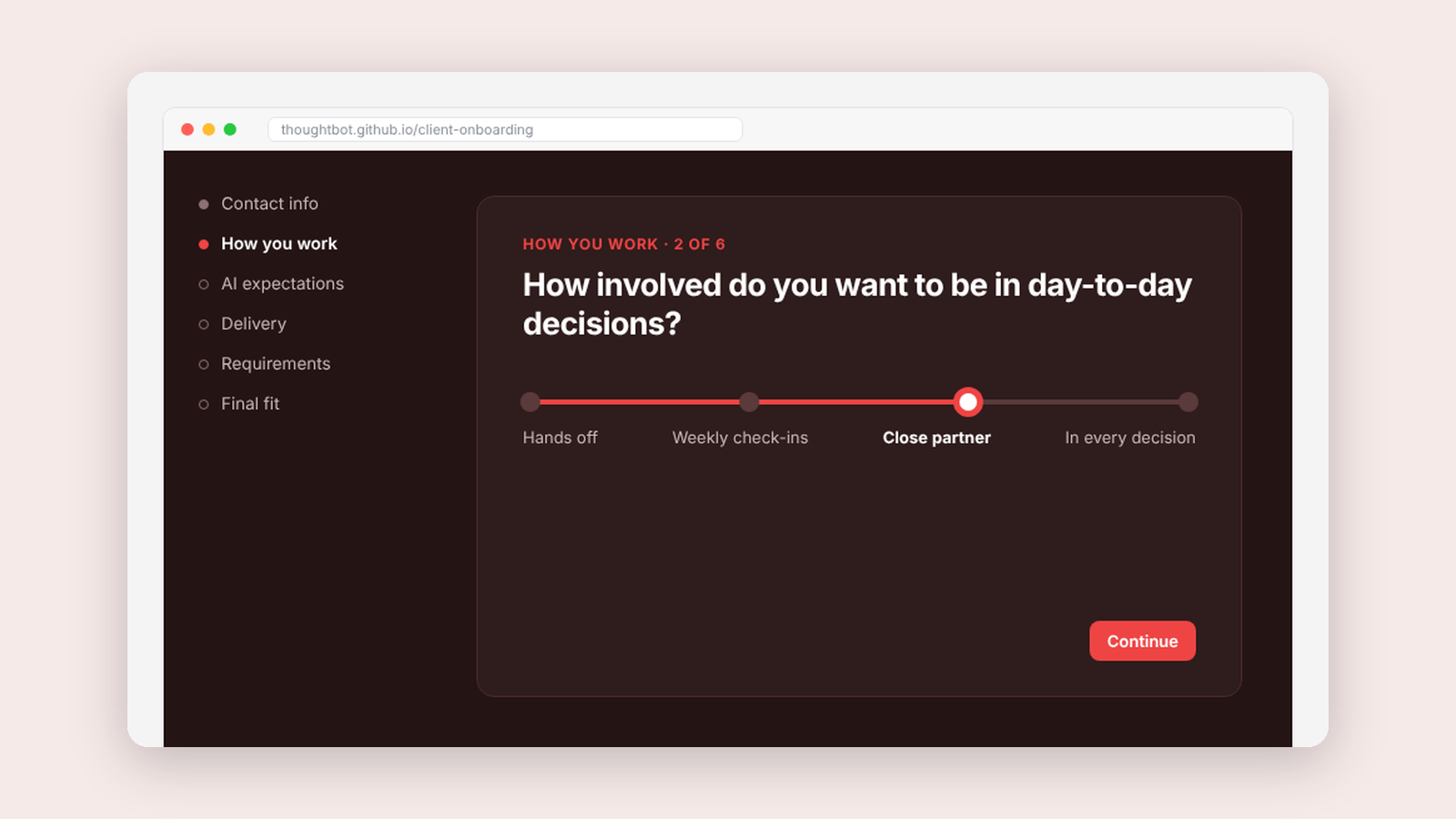Image resolution: width=1456 pixels, height=819 pixels.
Task: Go to the AI expectations step
Action: coord(271,284)
